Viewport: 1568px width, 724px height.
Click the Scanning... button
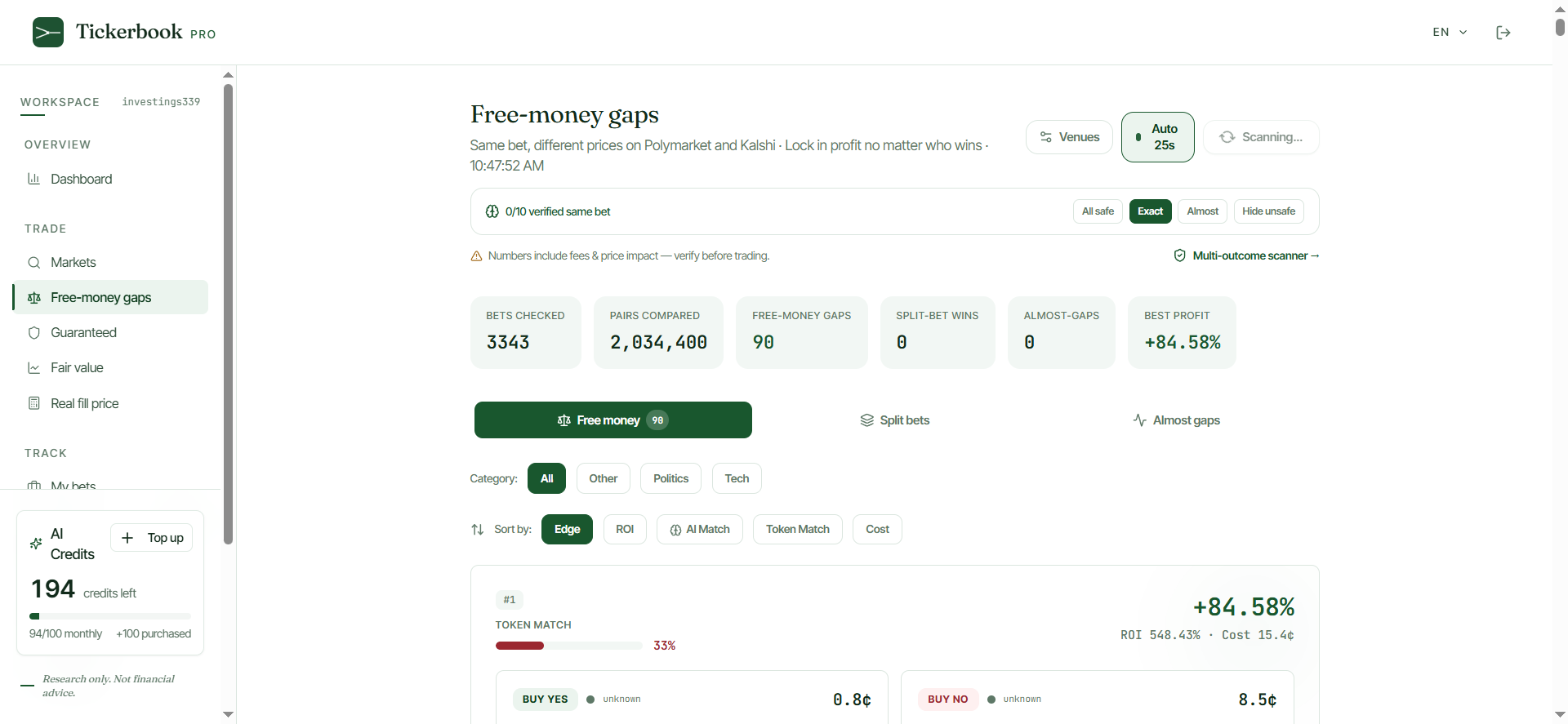pyautogui.click(x=1261, y=137)
